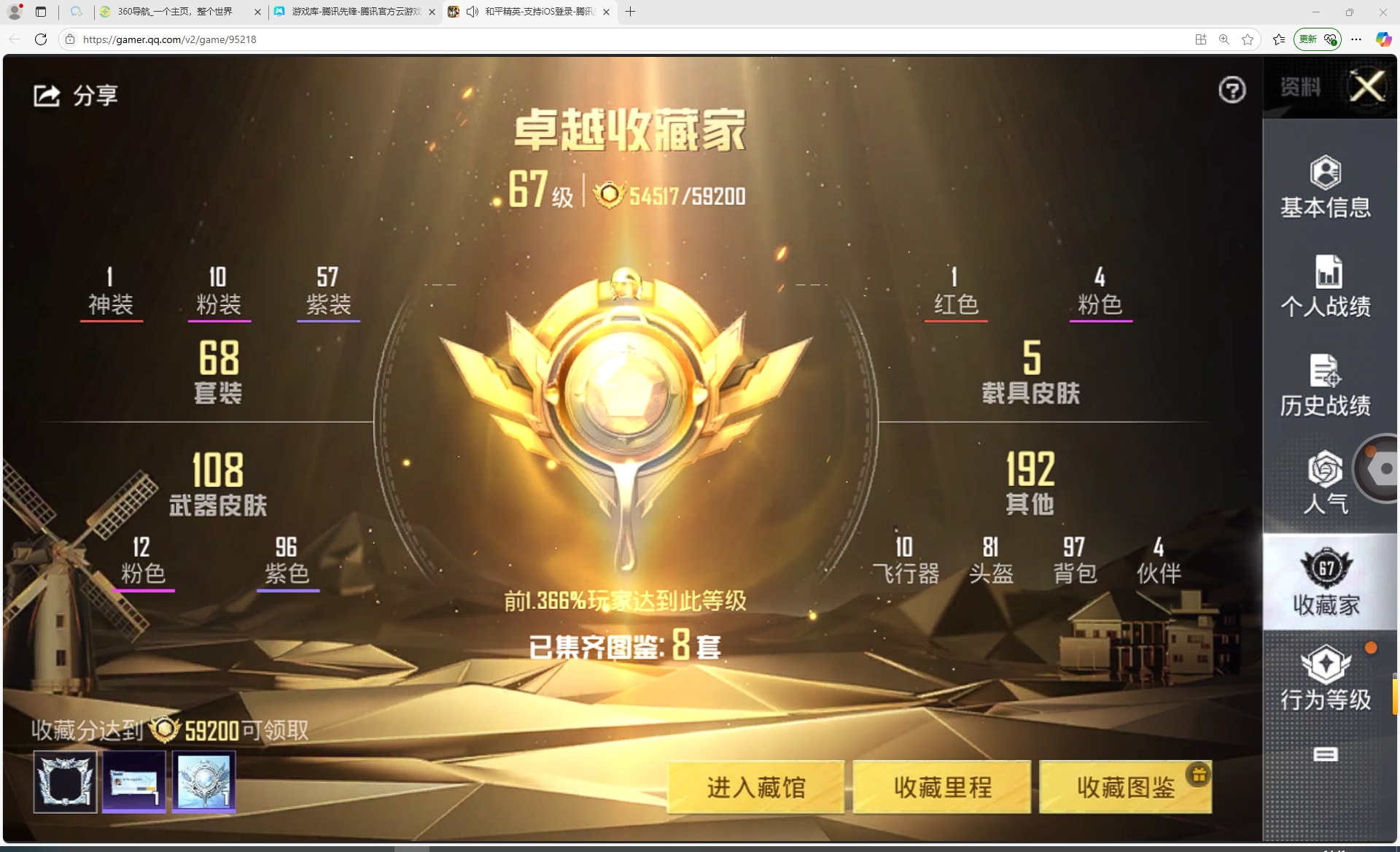The height and width of the screenshot is (852, 1400).
Task: Open browser settings and more menu
Action: tap(1356, 39)
